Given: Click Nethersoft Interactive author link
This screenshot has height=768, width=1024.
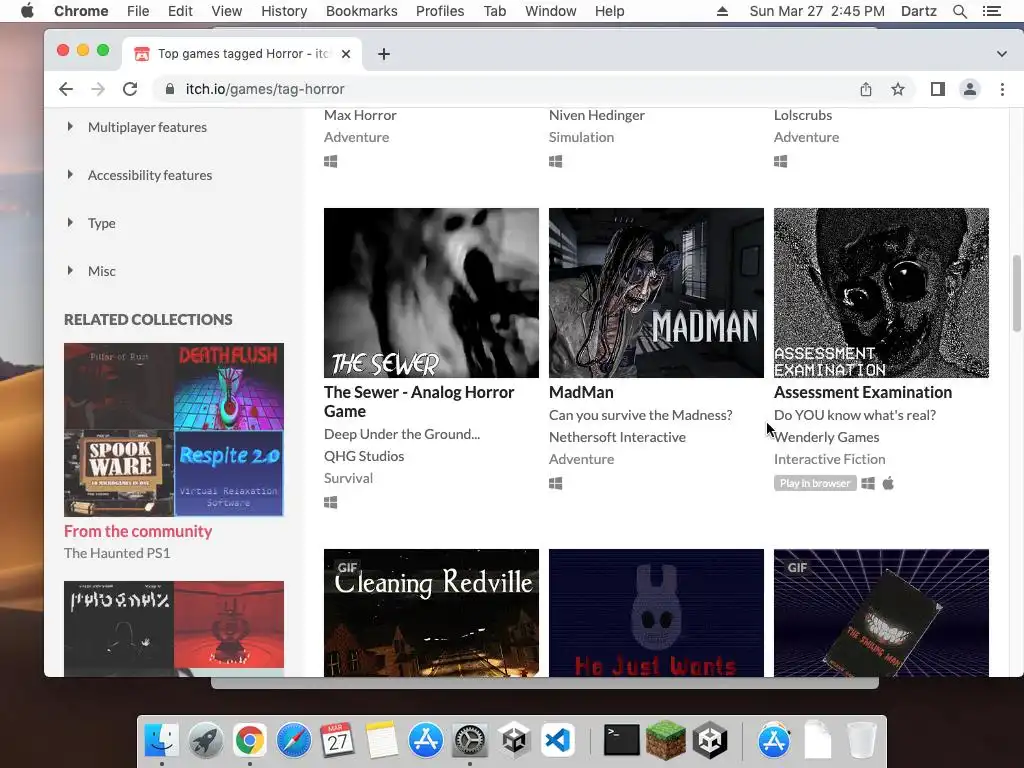Looking at the screenshot, I should click(x=617, y=438).
